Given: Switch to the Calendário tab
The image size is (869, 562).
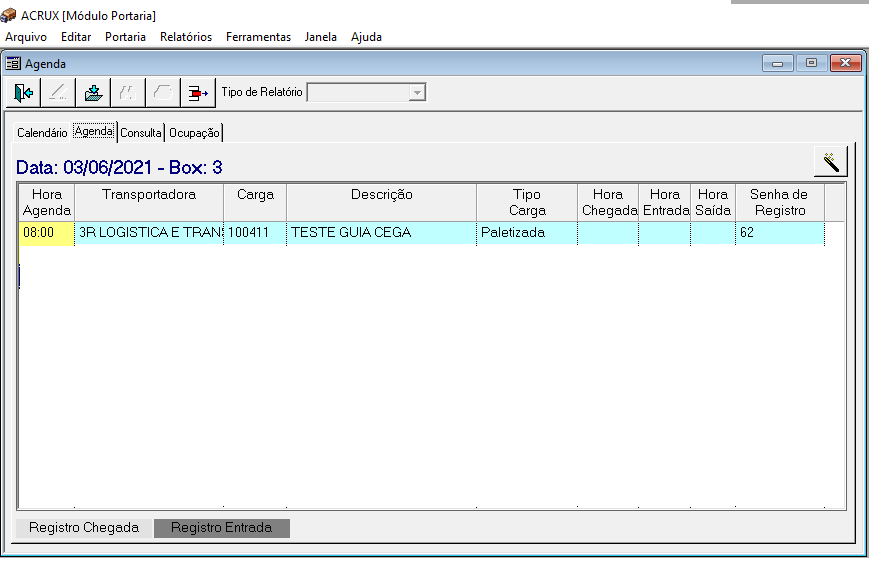Looking at the screenshot, I should tap(42, 132).
